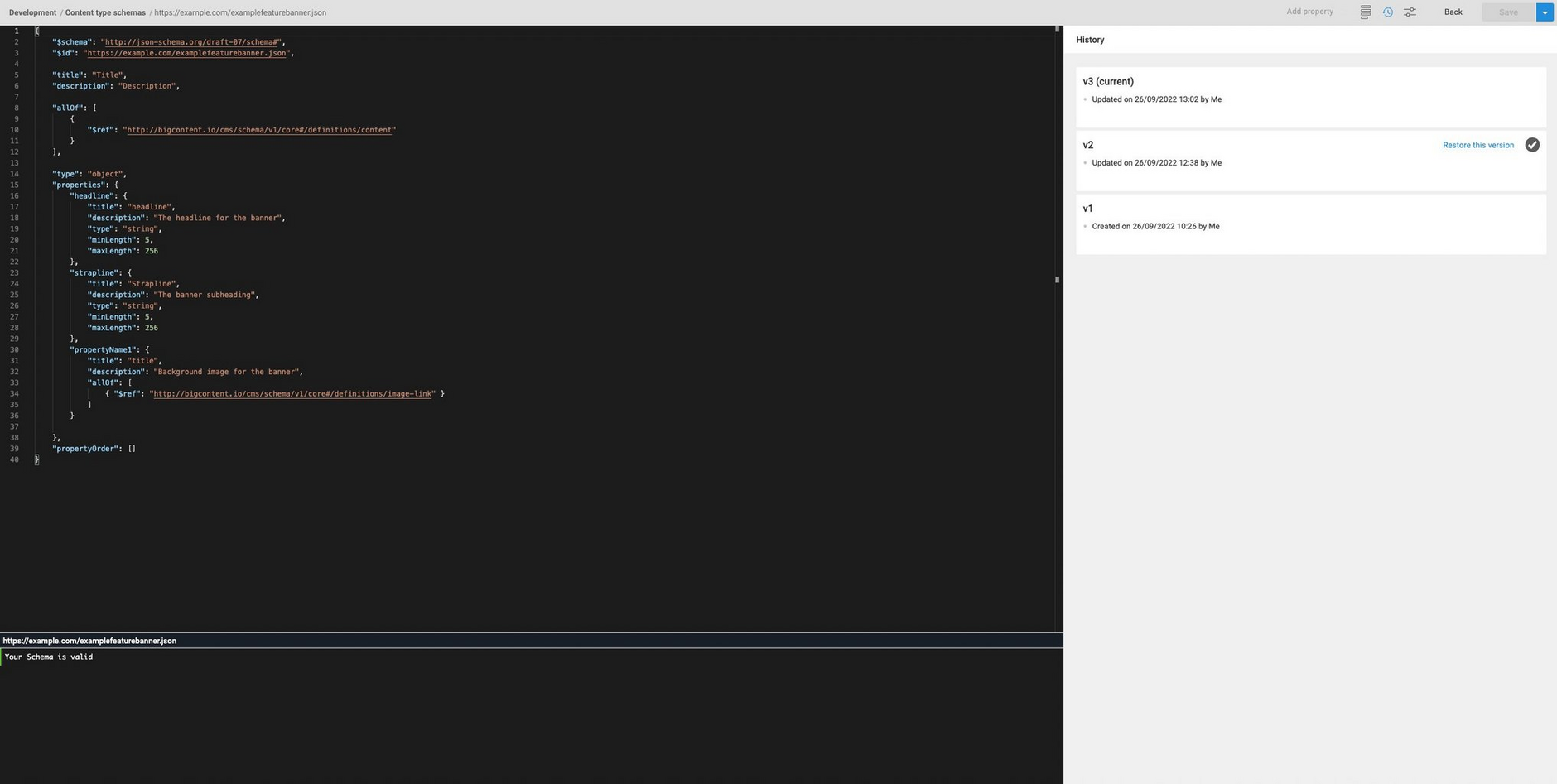Click "Updated on 26/09/2022 13:02 by Me"
This screenshot has width=1557, height=784.
[1156, 99]
